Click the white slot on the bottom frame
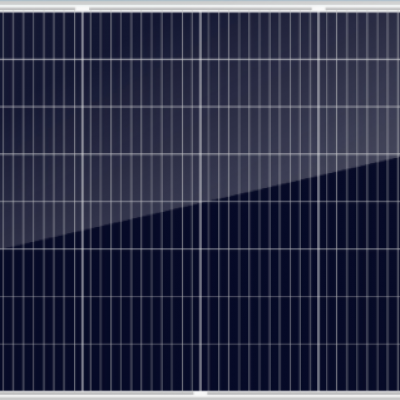Screen dimensions: 400x400 pos(200,394)
